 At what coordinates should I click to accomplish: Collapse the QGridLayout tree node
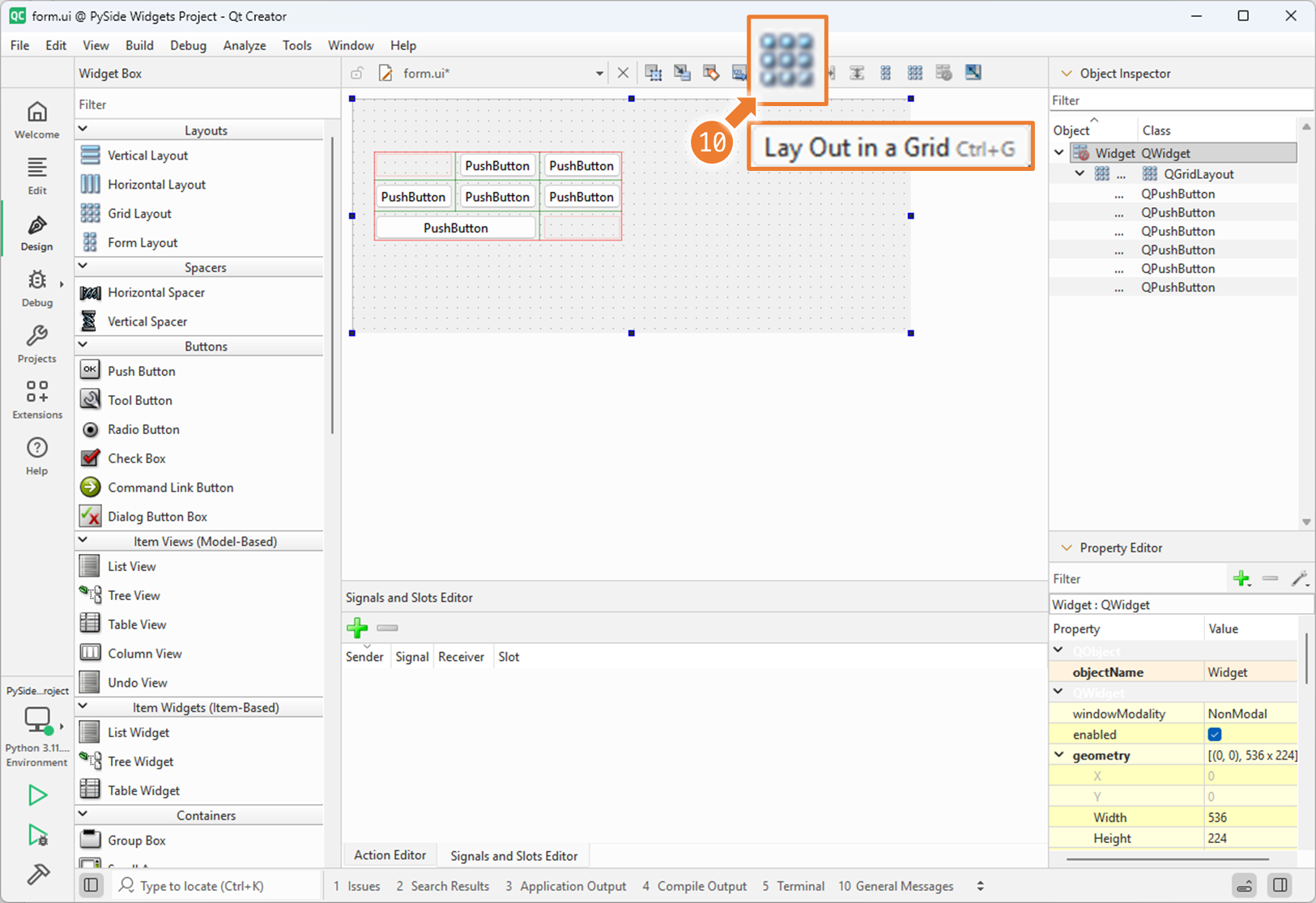1080,173
